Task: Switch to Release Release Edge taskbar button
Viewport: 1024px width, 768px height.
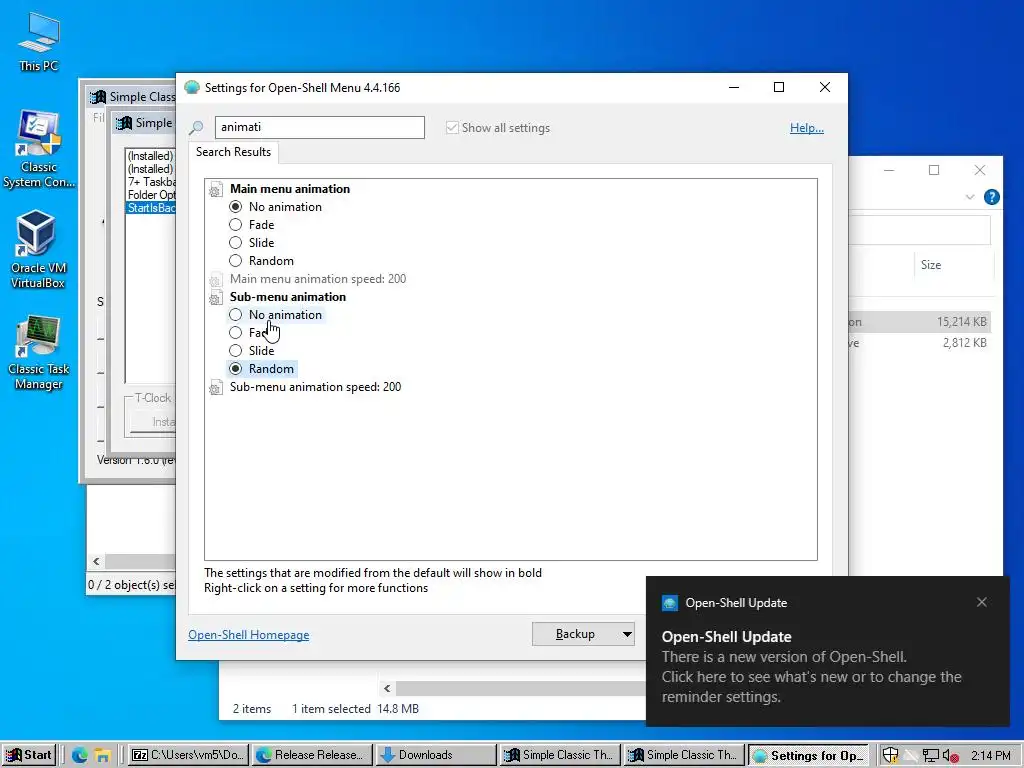Action: [x=312, y=755]
